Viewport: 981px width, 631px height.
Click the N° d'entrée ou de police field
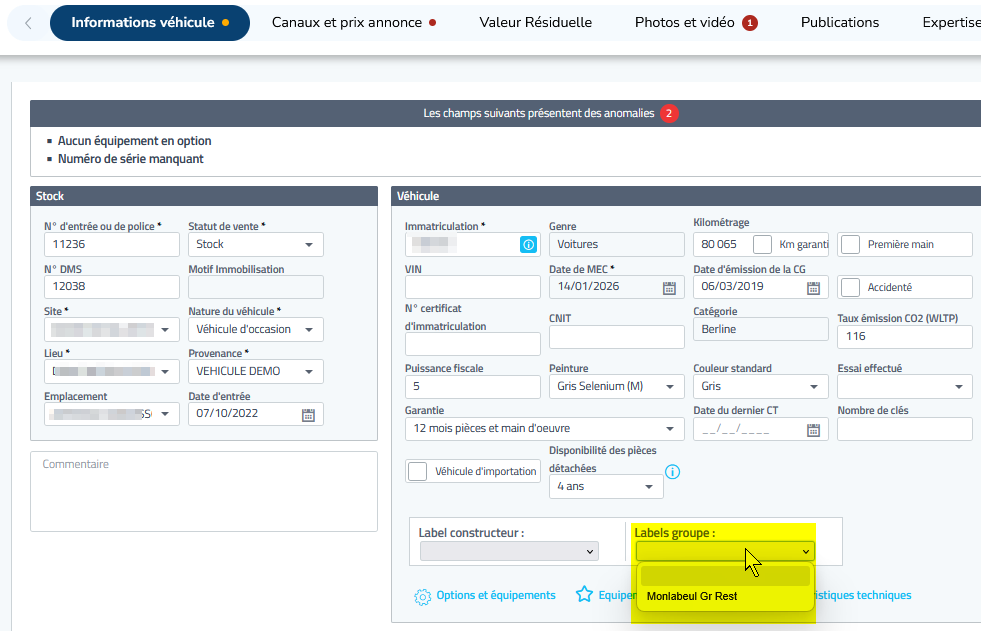pyautogui.click(x=111, y=245)
